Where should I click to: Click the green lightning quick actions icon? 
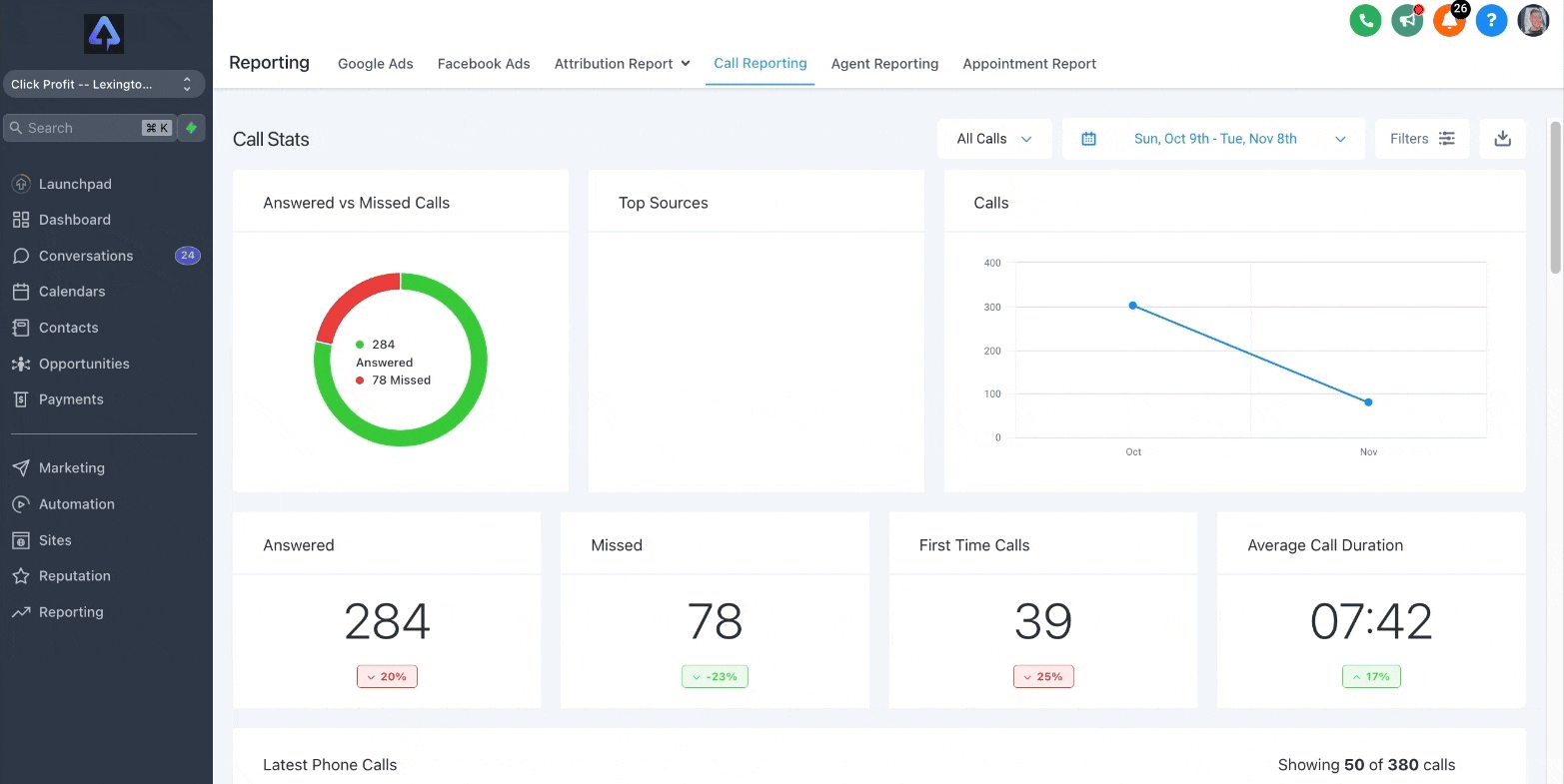pyautogui.click(x=191, y=128)
